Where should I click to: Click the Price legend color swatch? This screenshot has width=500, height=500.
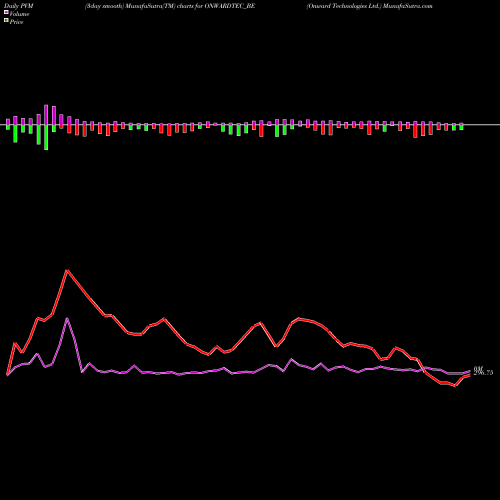[x=6, y=21]
